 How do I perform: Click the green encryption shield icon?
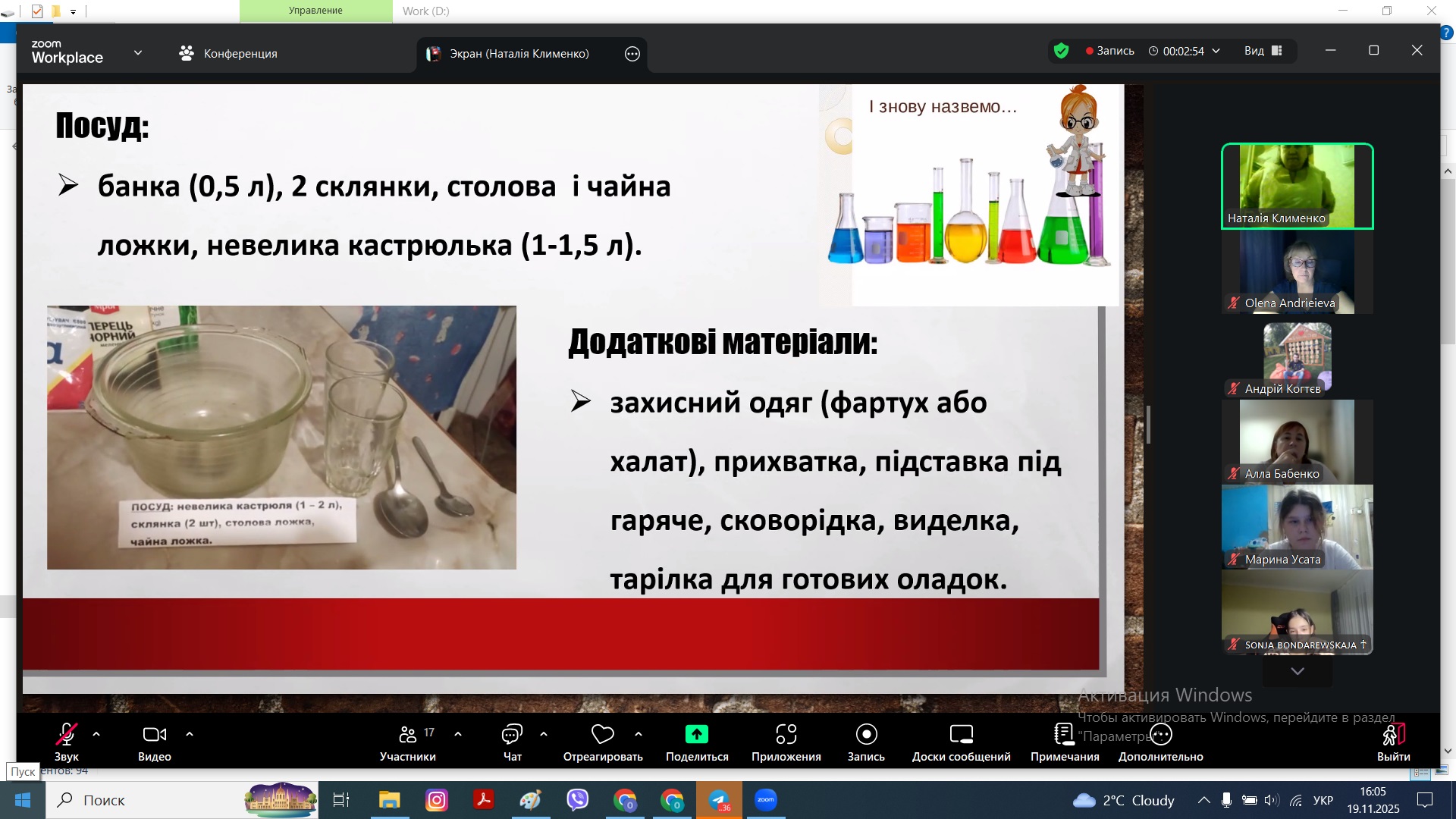coord(1061,51)
